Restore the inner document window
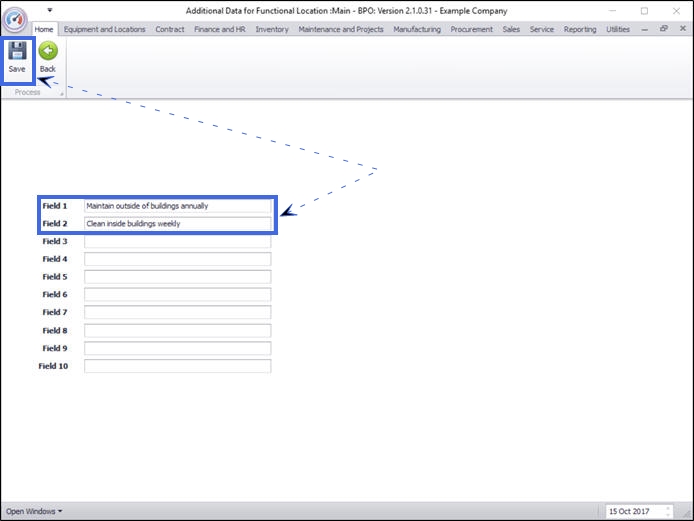 coord(663,28)
